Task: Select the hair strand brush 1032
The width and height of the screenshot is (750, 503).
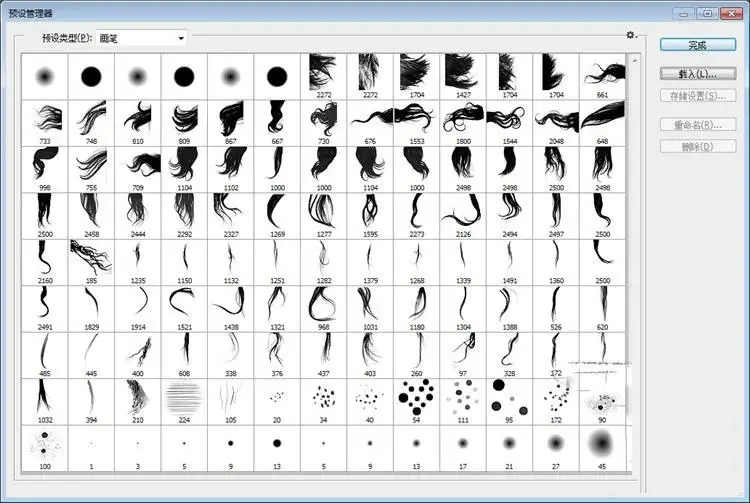Action: (x=44, y=400)
